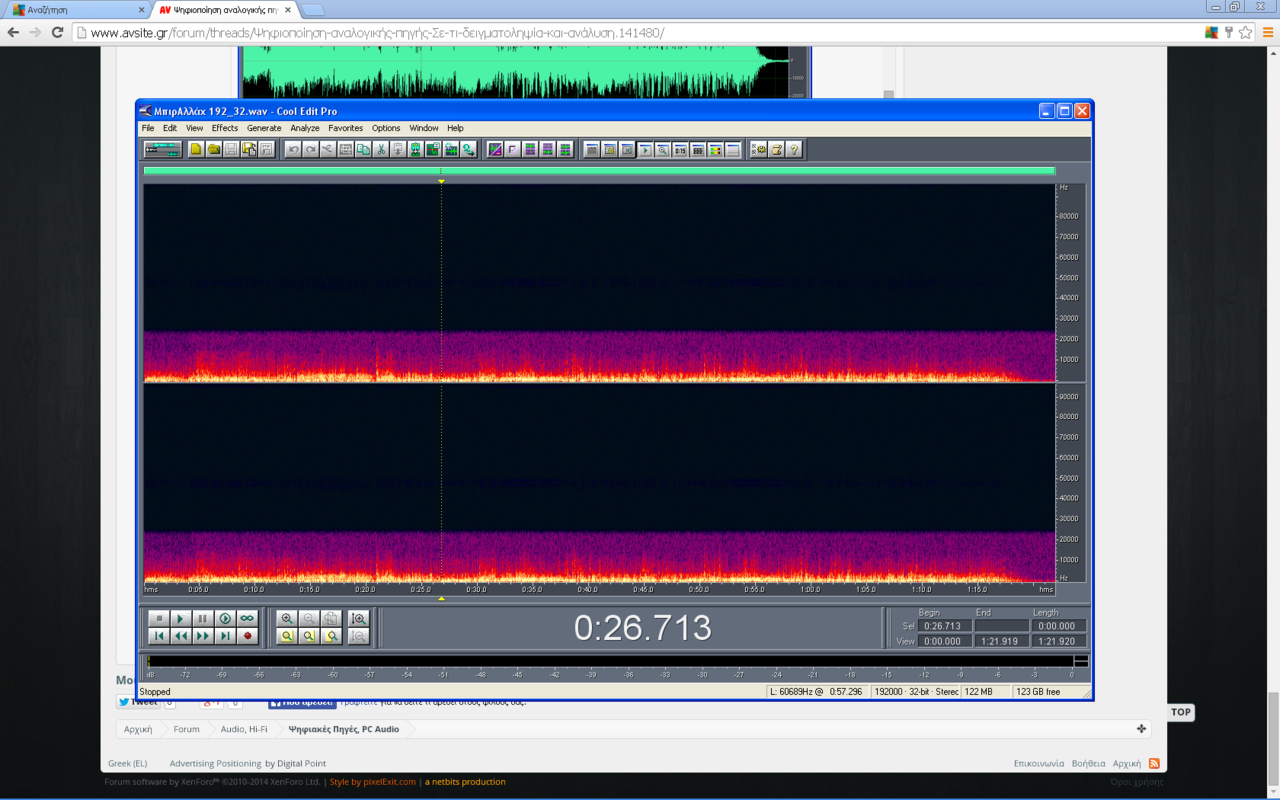Open the Effects menu
The width and height of the screenshot is (1280, 800).
click(225, 128)
